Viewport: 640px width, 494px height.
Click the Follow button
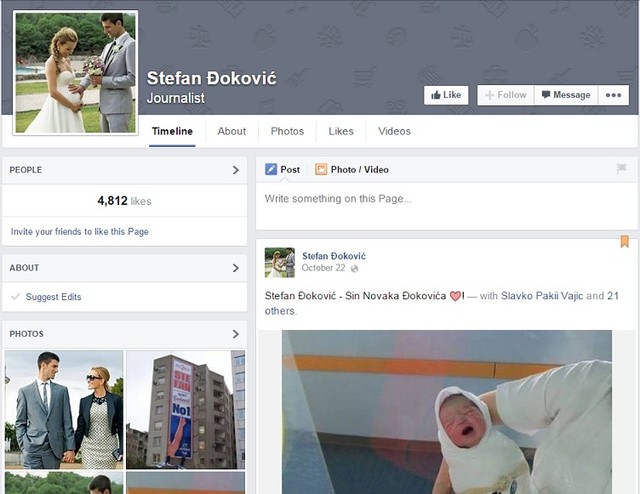point(506,95)
